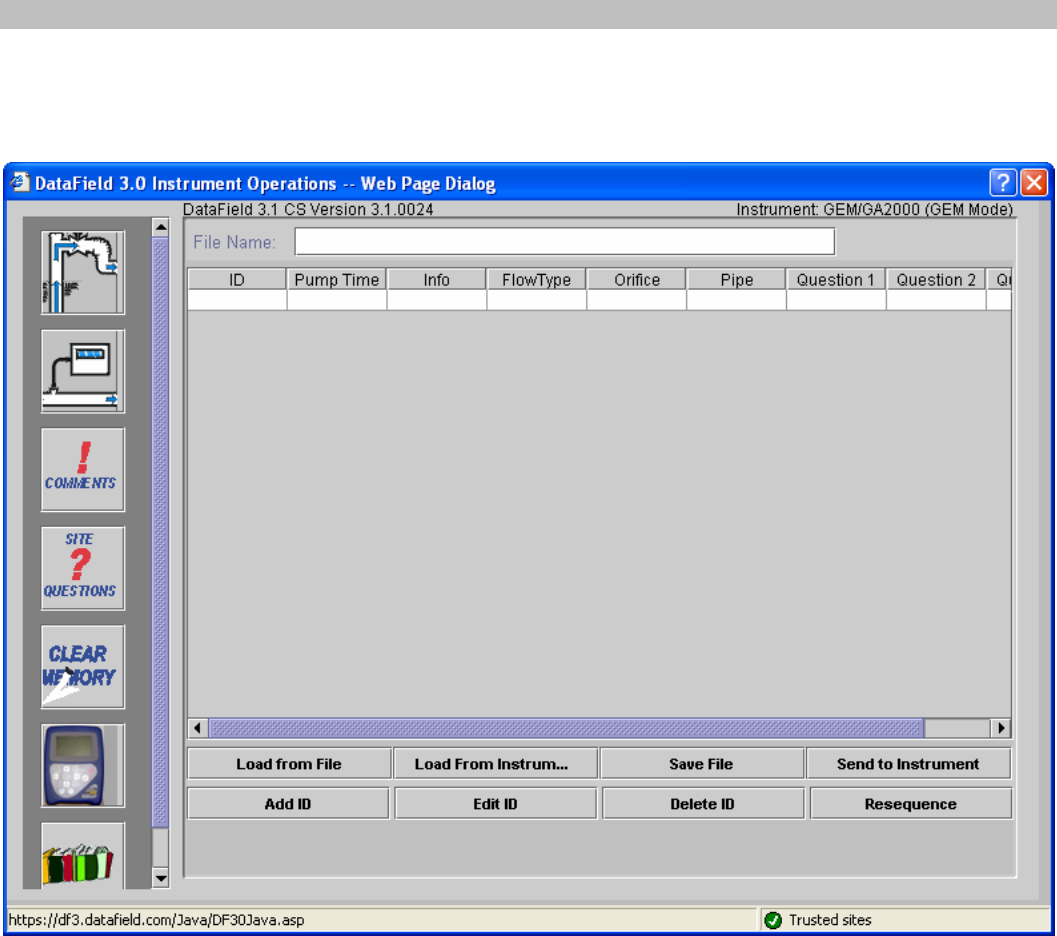Click the Delete ID button
The height and width of the screenshot is (936, 1057).
tap(703, 803)
